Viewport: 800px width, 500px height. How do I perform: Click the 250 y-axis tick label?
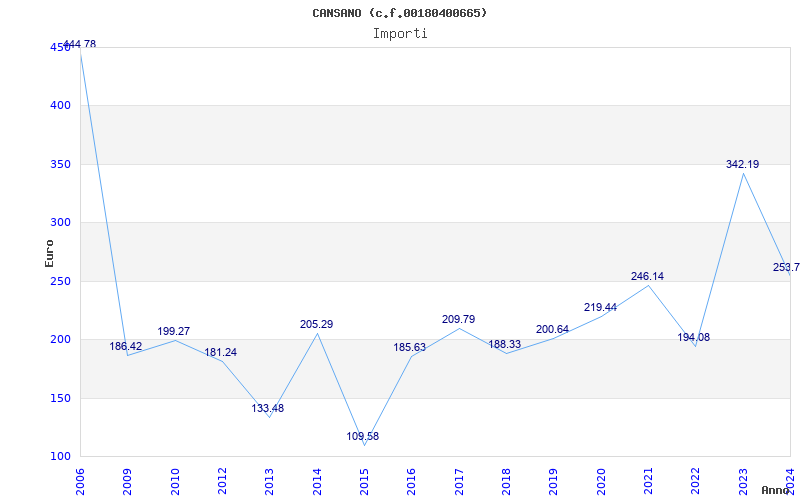[60, 282]
